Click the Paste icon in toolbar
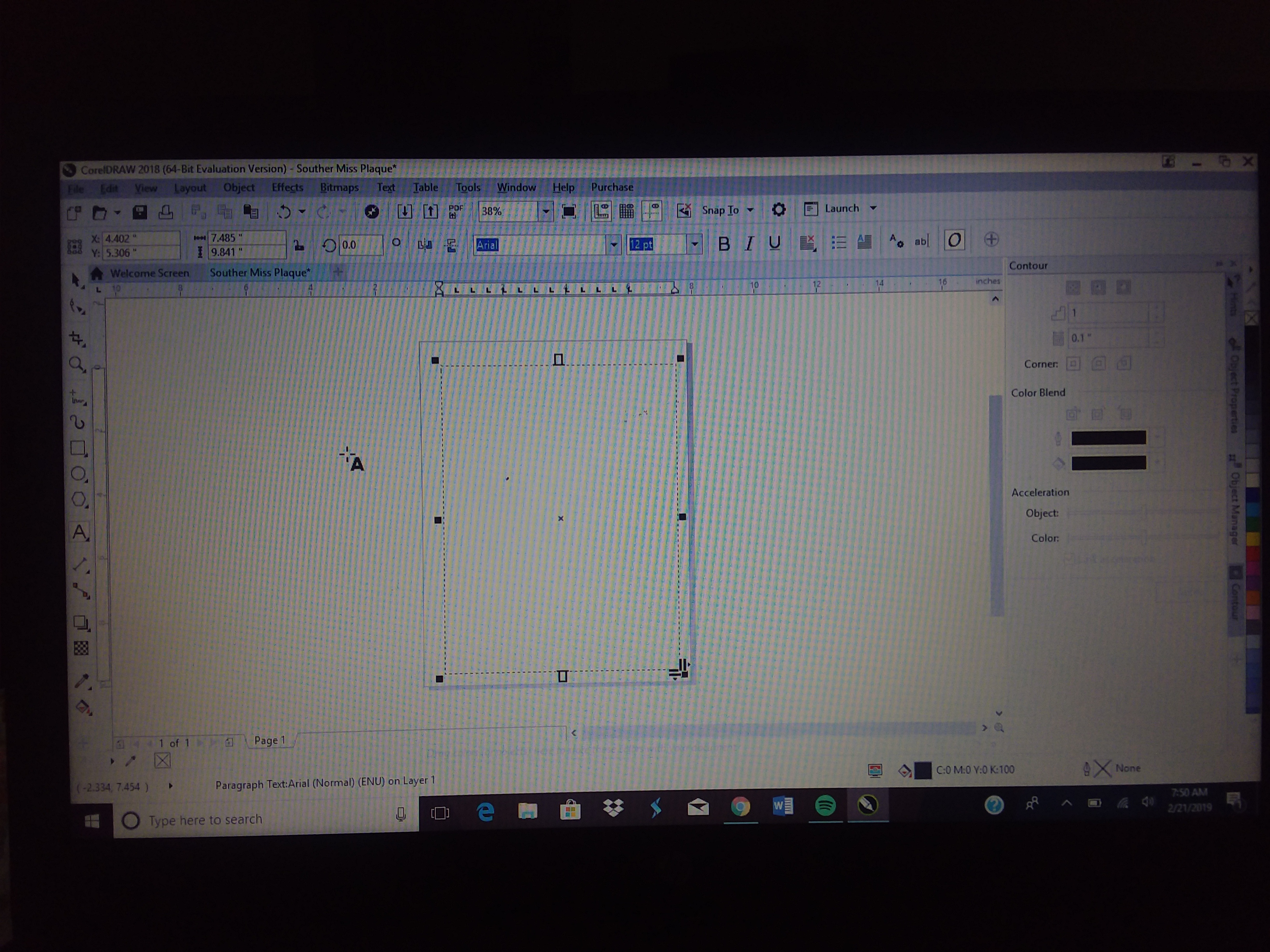Viewport: 1270px width, 952px height. point(251,212)
